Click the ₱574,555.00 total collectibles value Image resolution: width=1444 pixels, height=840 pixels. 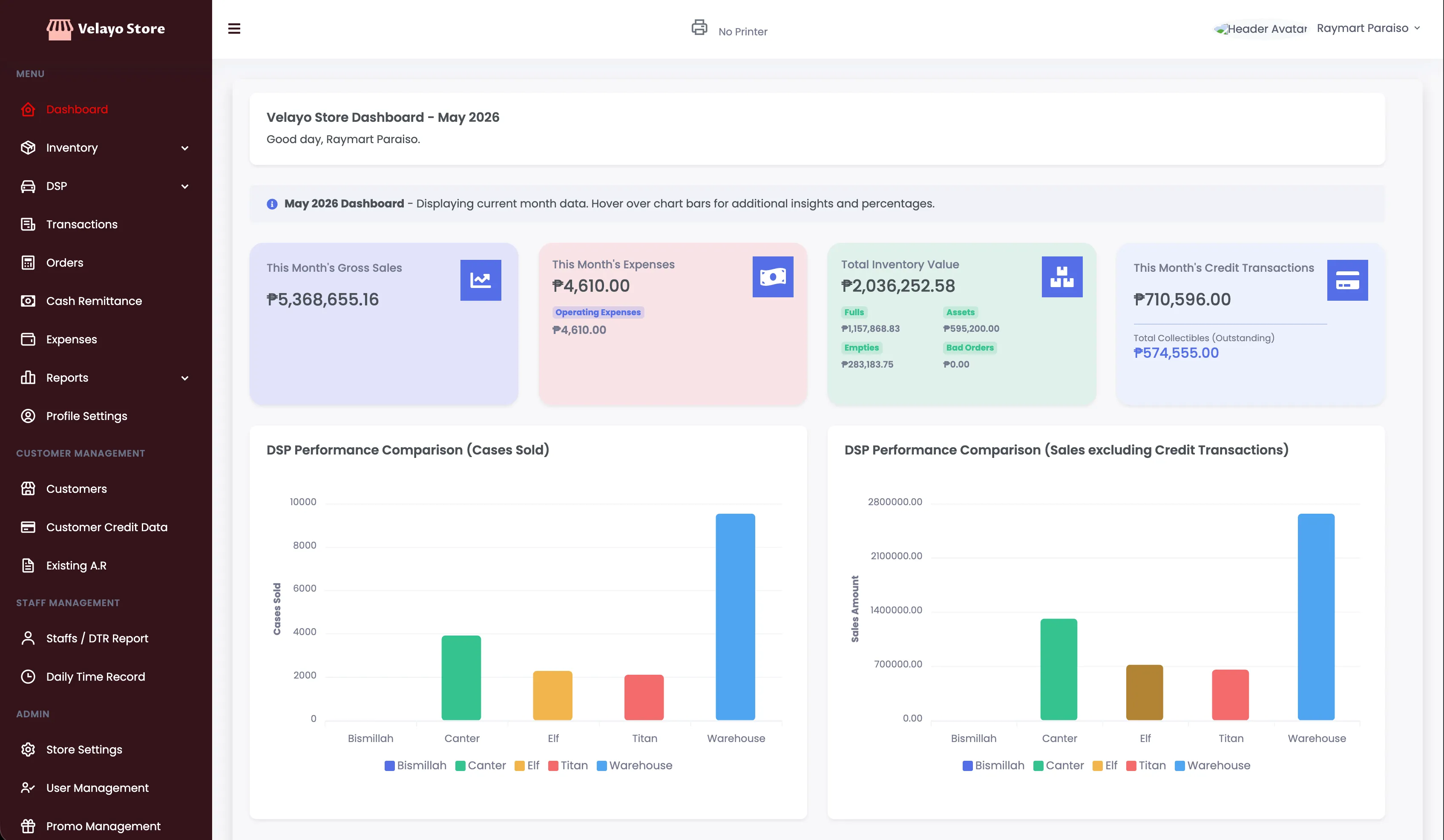pyautogui.click(x=1176, y=354)
